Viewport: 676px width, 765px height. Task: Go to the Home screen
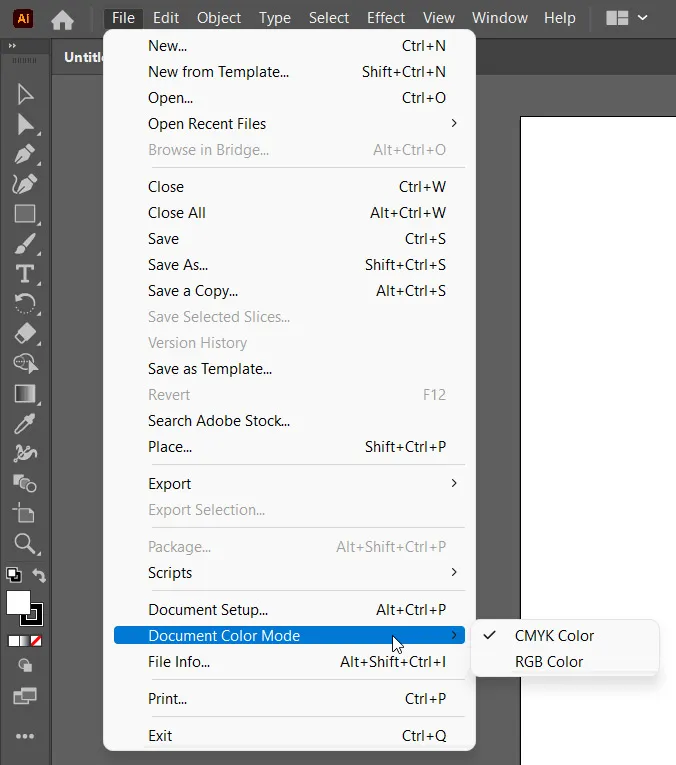pos(62,20)
